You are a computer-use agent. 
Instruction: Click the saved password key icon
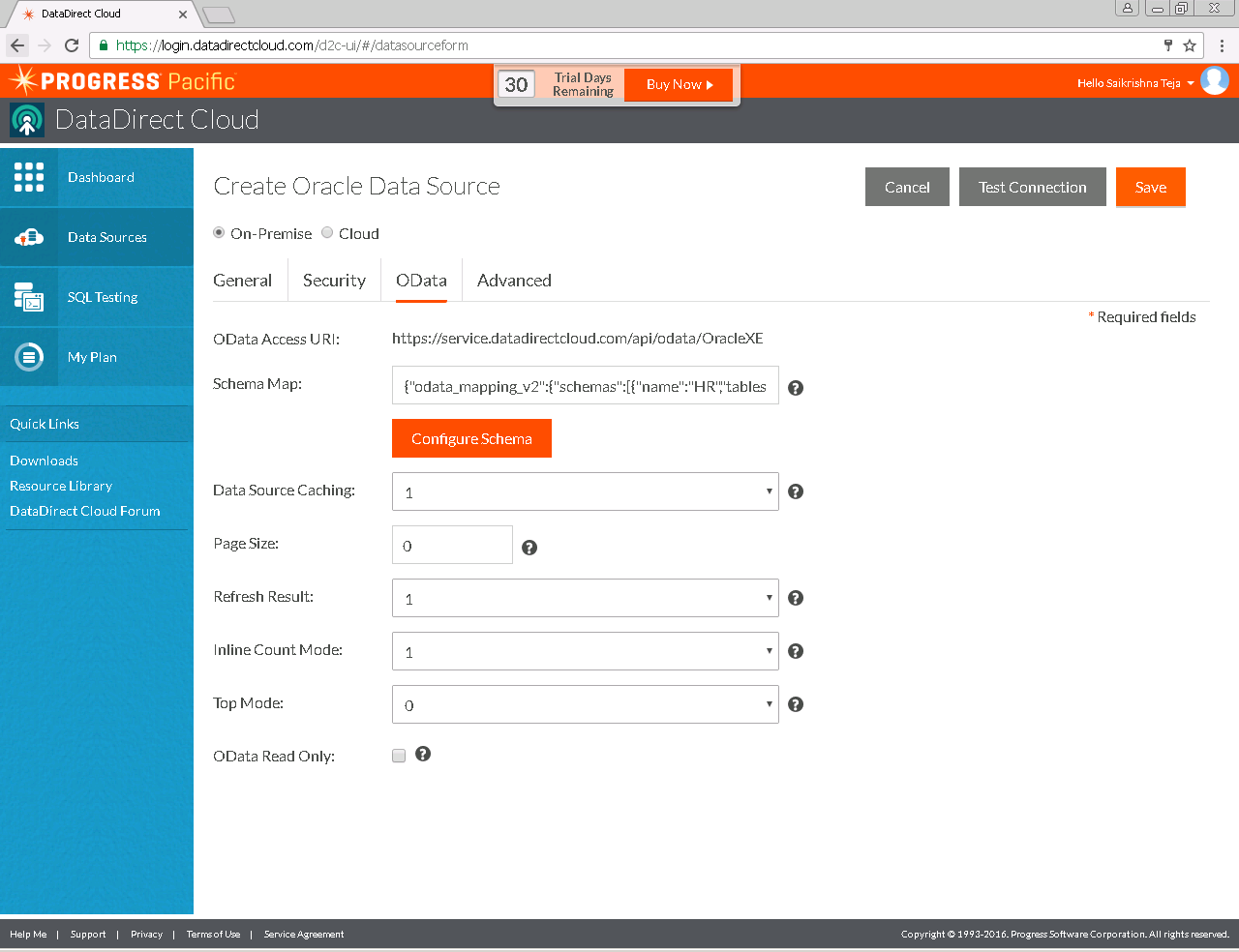1168,45
